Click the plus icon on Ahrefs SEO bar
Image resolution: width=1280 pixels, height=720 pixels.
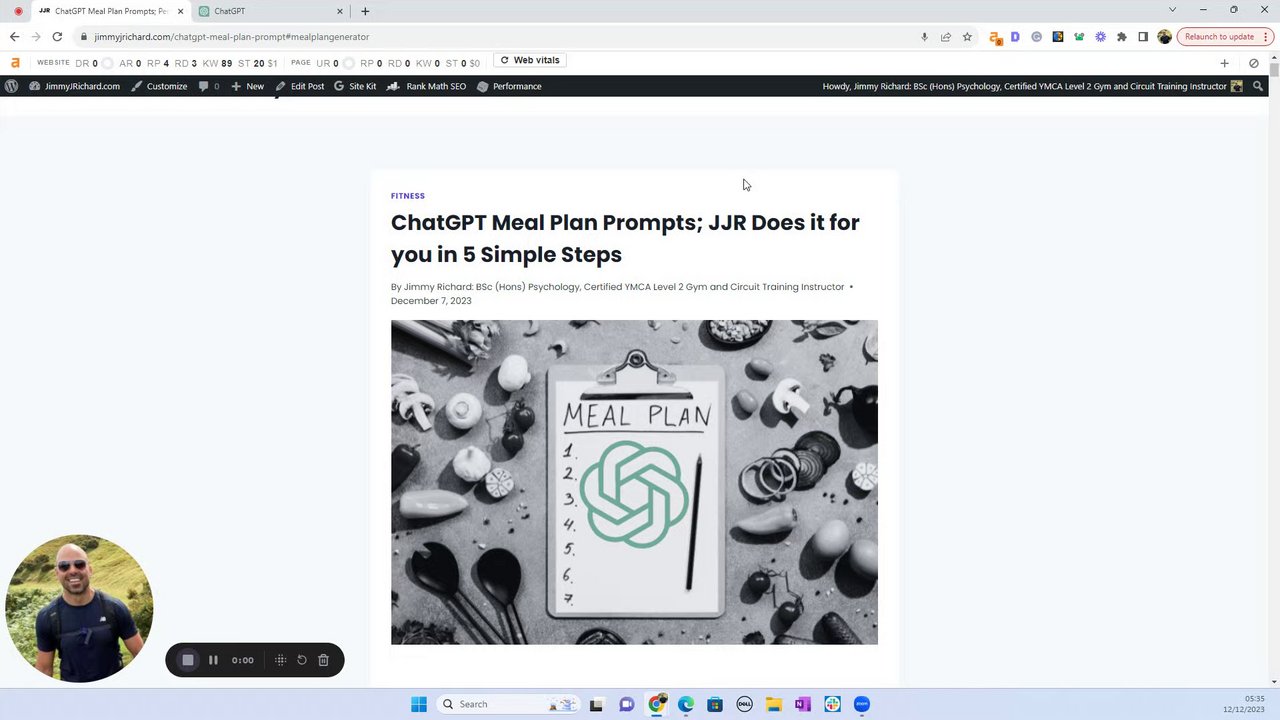pos(1224,63)
